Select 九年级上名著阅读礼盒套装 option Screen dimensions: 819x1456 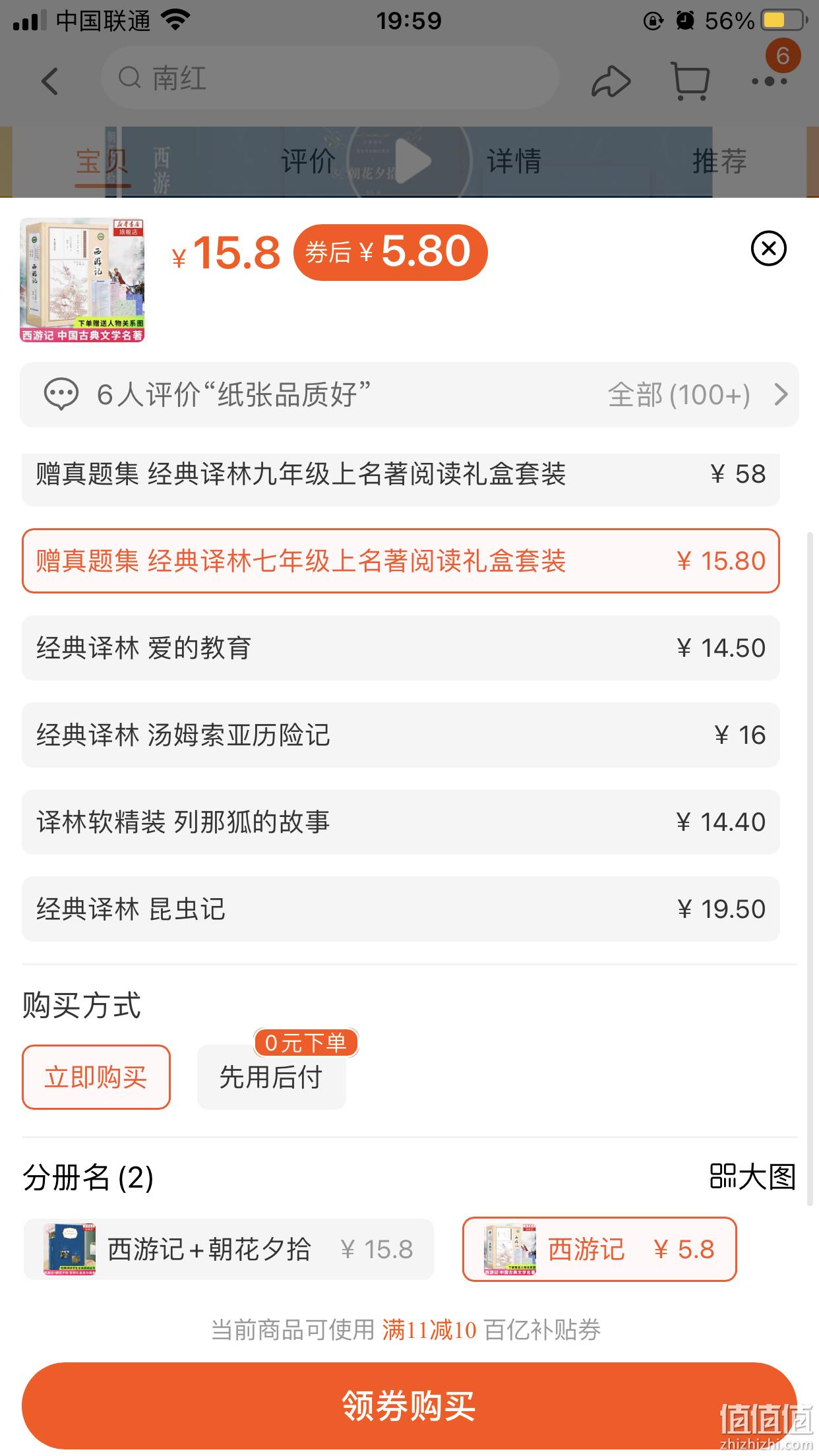tap(401, 474)
